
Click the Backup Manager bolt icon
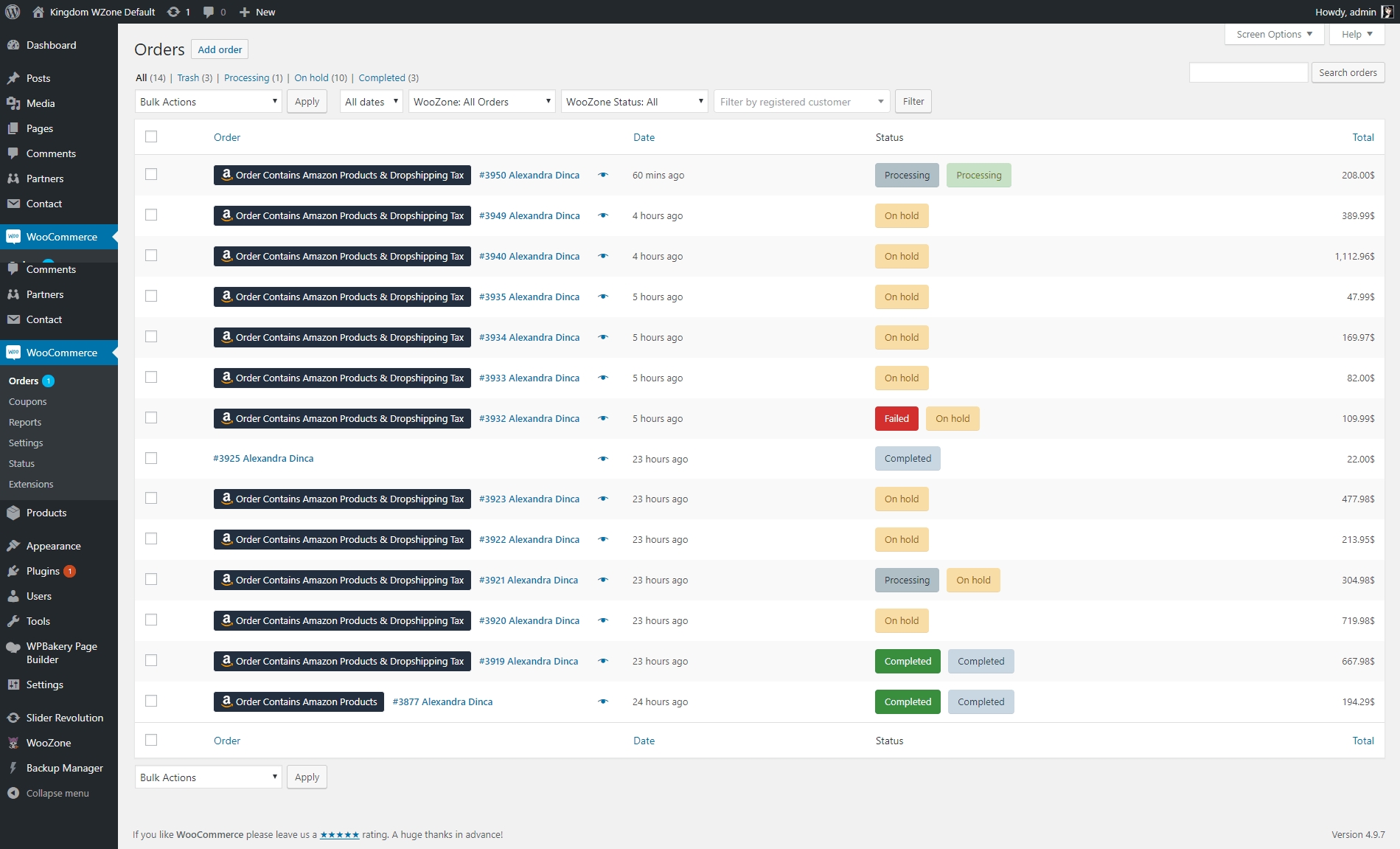[13, 768]
